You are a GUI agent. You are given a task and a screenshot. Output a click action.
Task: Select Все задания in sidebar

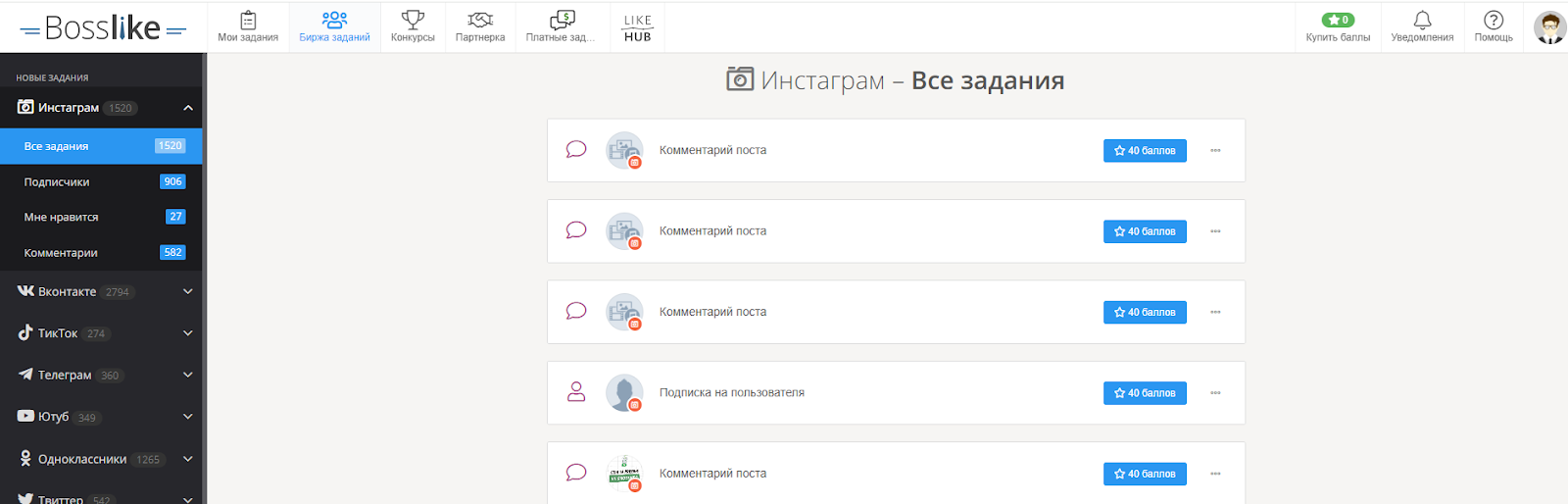[101, 146]
